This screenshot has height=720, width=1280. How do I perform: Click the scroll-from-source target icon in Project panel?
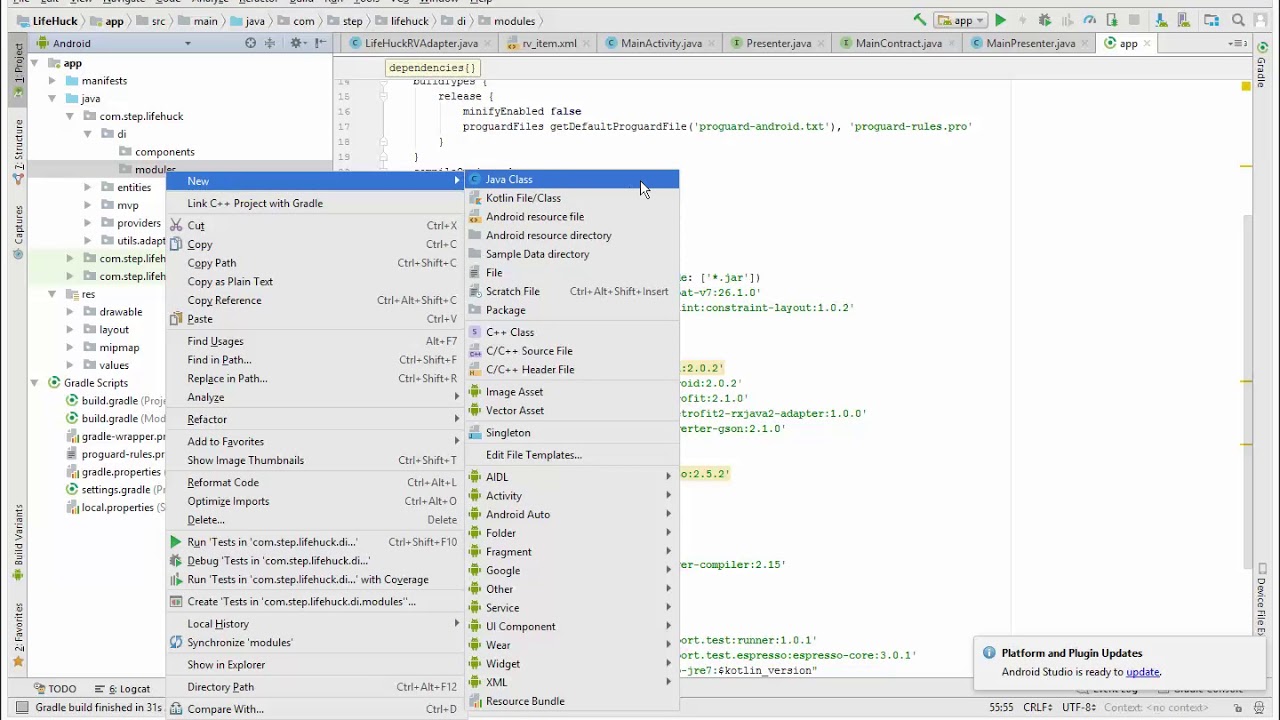250,43
